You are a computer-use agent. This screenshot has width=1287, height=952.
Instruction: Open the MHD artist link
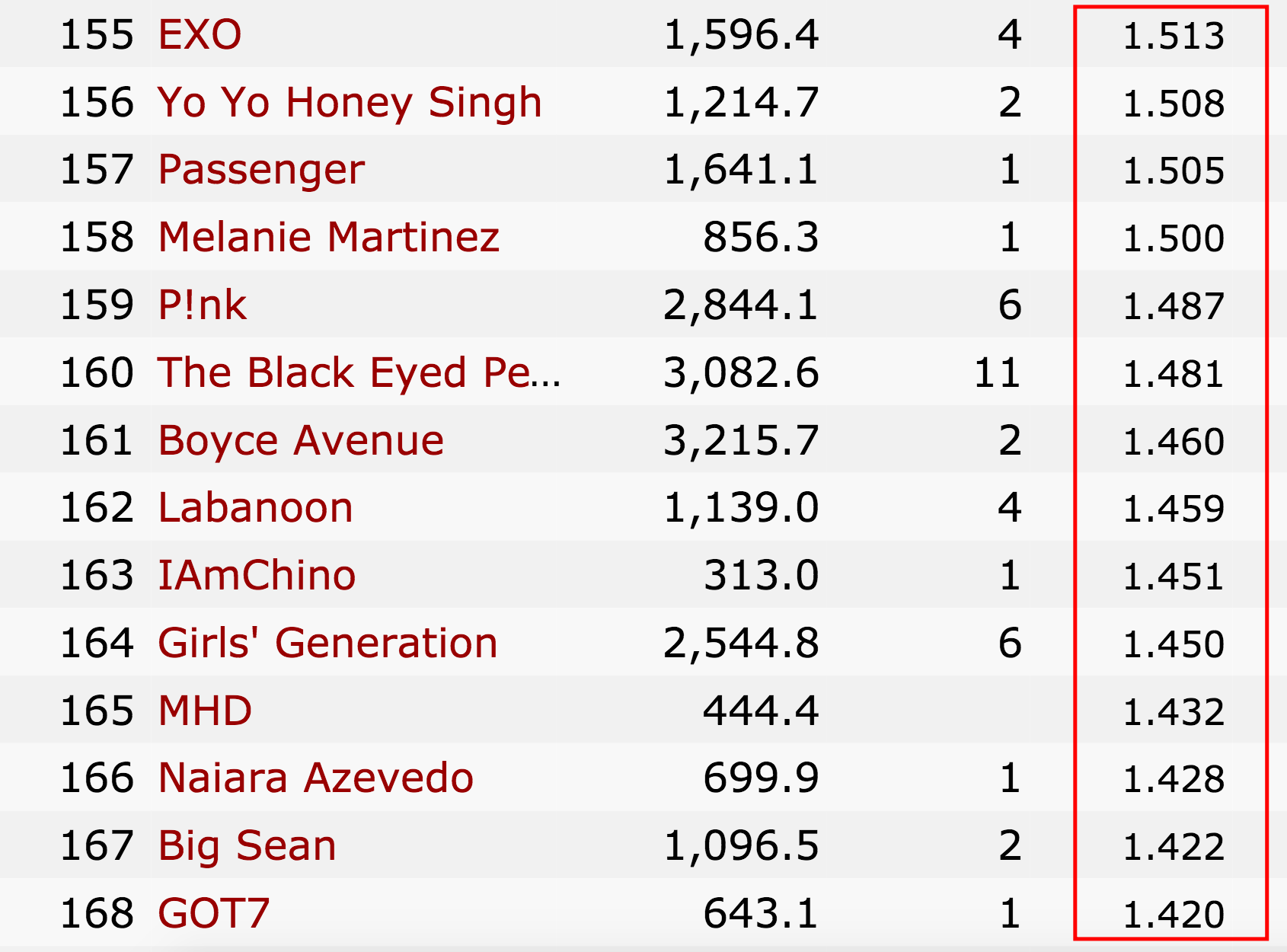205,711
